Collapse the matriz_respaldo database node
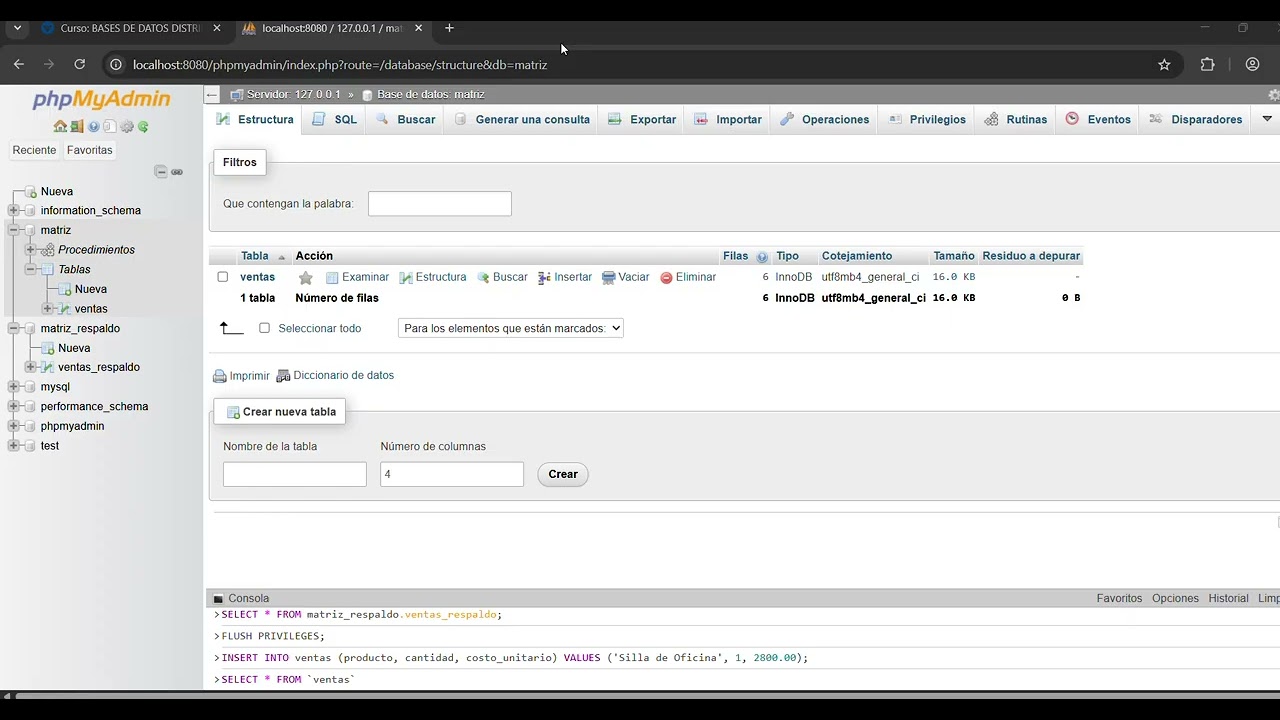The width and height of the screenshot is (1280, 720). coord(13,328)
